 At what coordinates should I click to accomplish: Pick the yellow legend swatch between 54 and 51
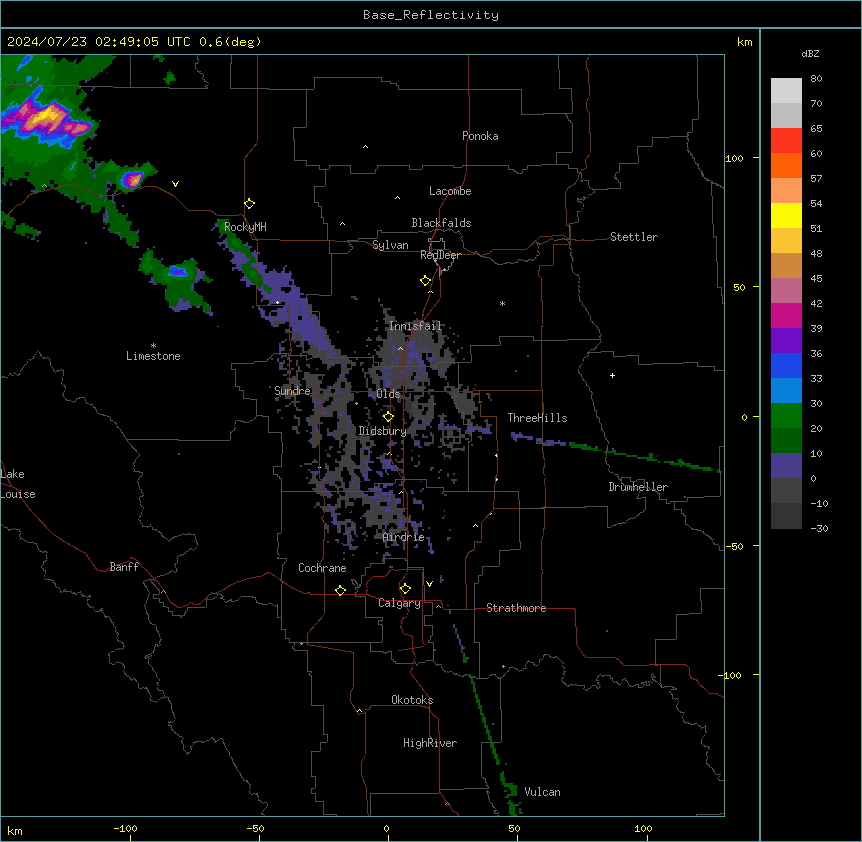786,215
